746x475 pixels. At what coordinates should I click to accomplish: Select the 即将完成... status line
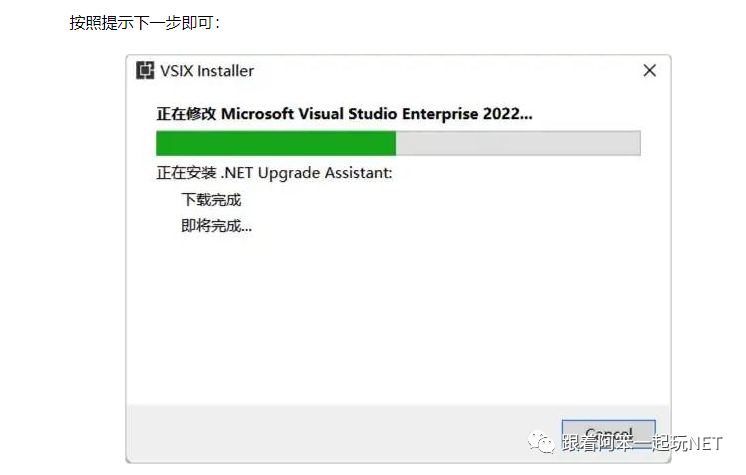pos(216,226)
